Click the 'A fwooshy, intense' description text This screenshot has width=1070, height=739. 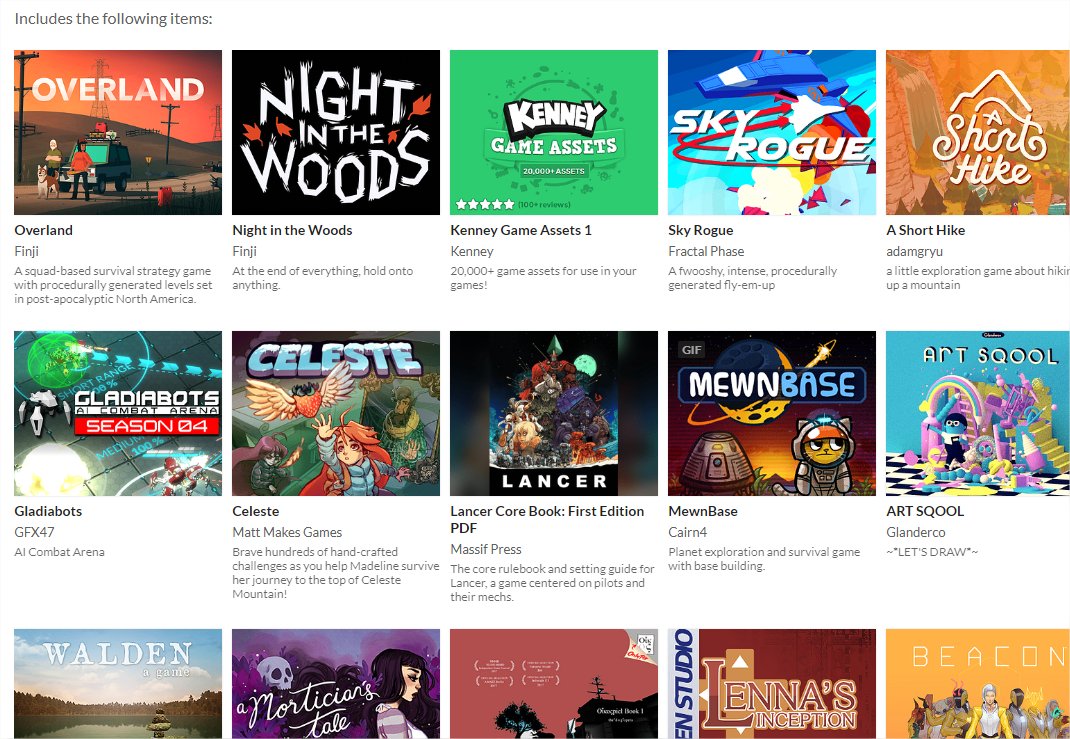[753, 278]
